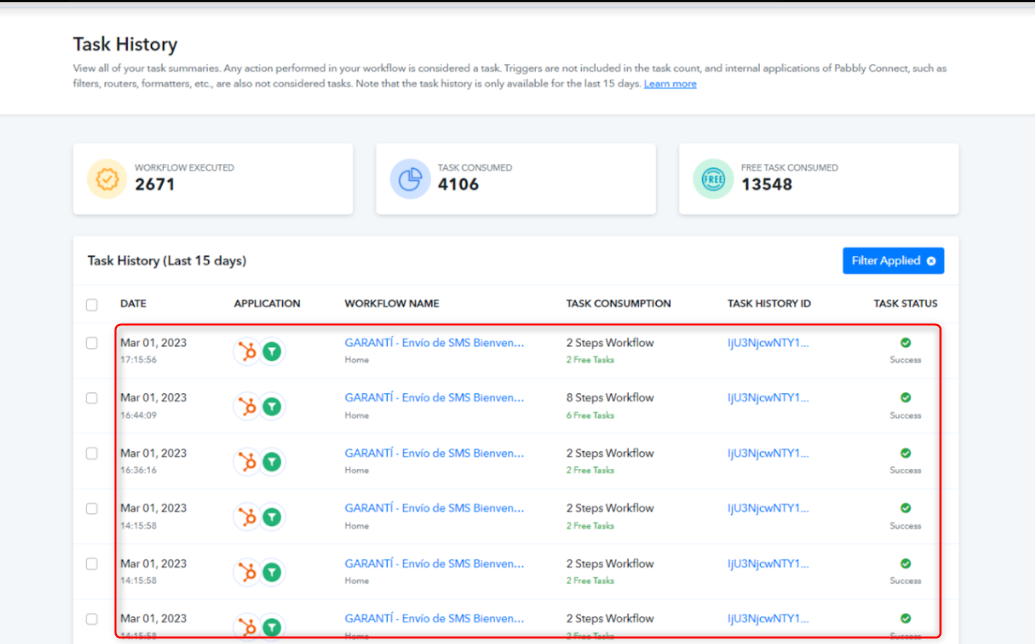Toggle the select-all checkbox in table header
This screenshot has width=1035, height=644.
(x=92, y=304)
